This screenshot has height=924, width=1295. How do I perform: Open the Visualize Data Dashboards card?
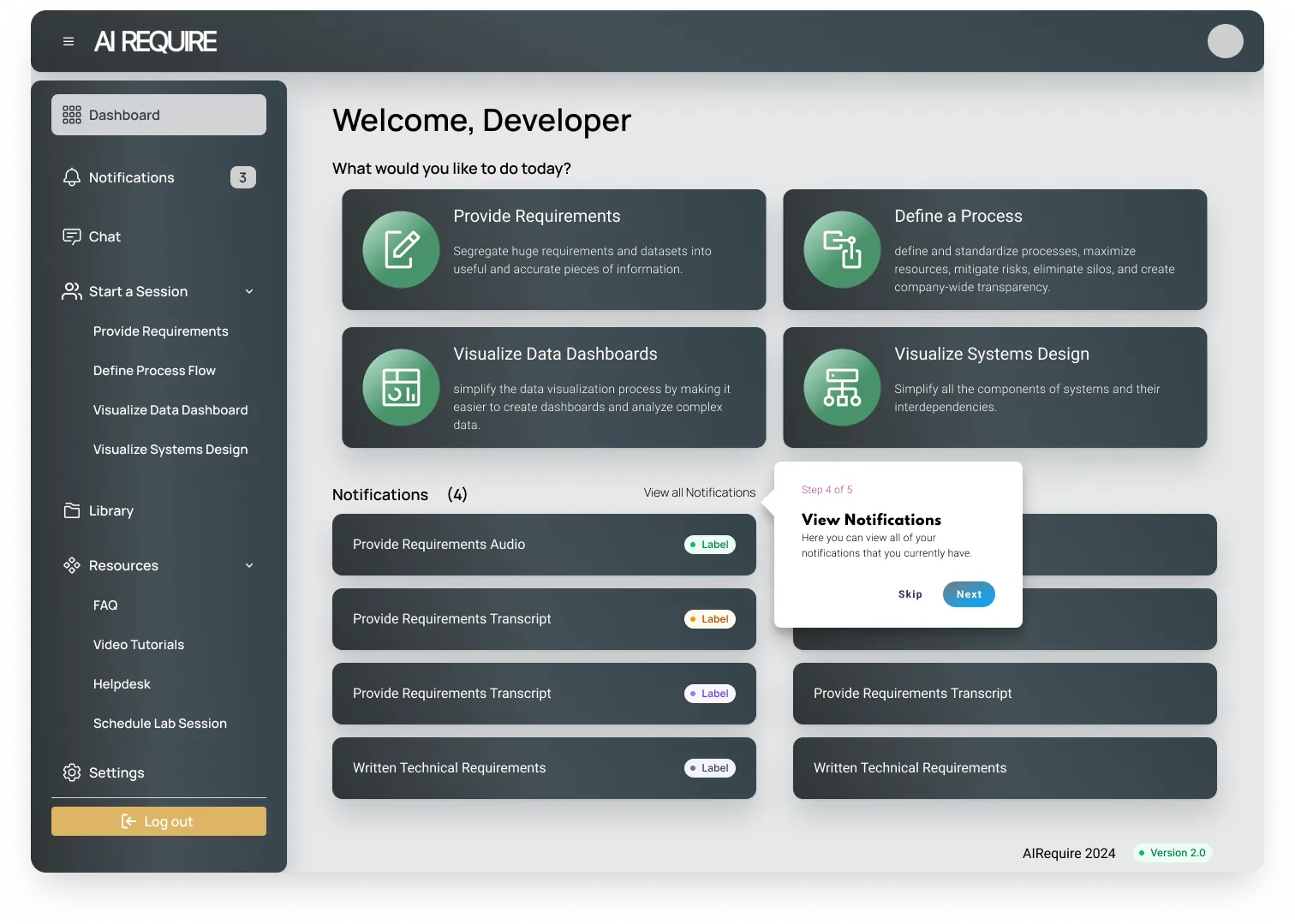pos(553,387)
